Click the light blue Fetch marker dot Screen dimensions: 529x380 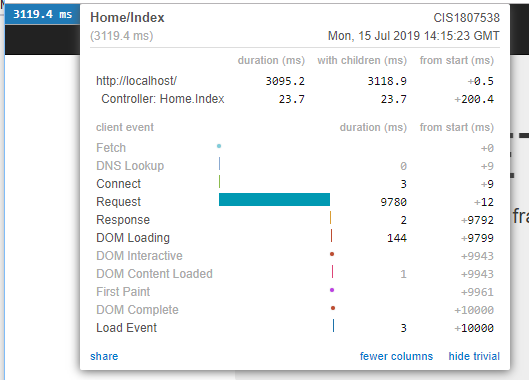tap(219, 146)
